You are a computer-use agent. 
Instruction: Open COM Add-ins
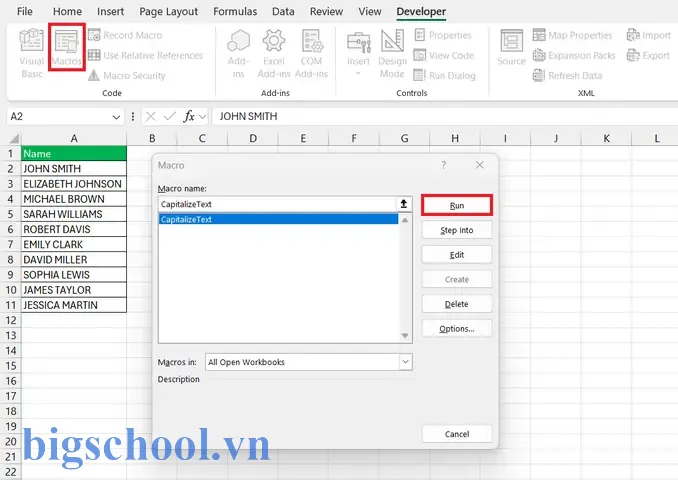(311, 54)
